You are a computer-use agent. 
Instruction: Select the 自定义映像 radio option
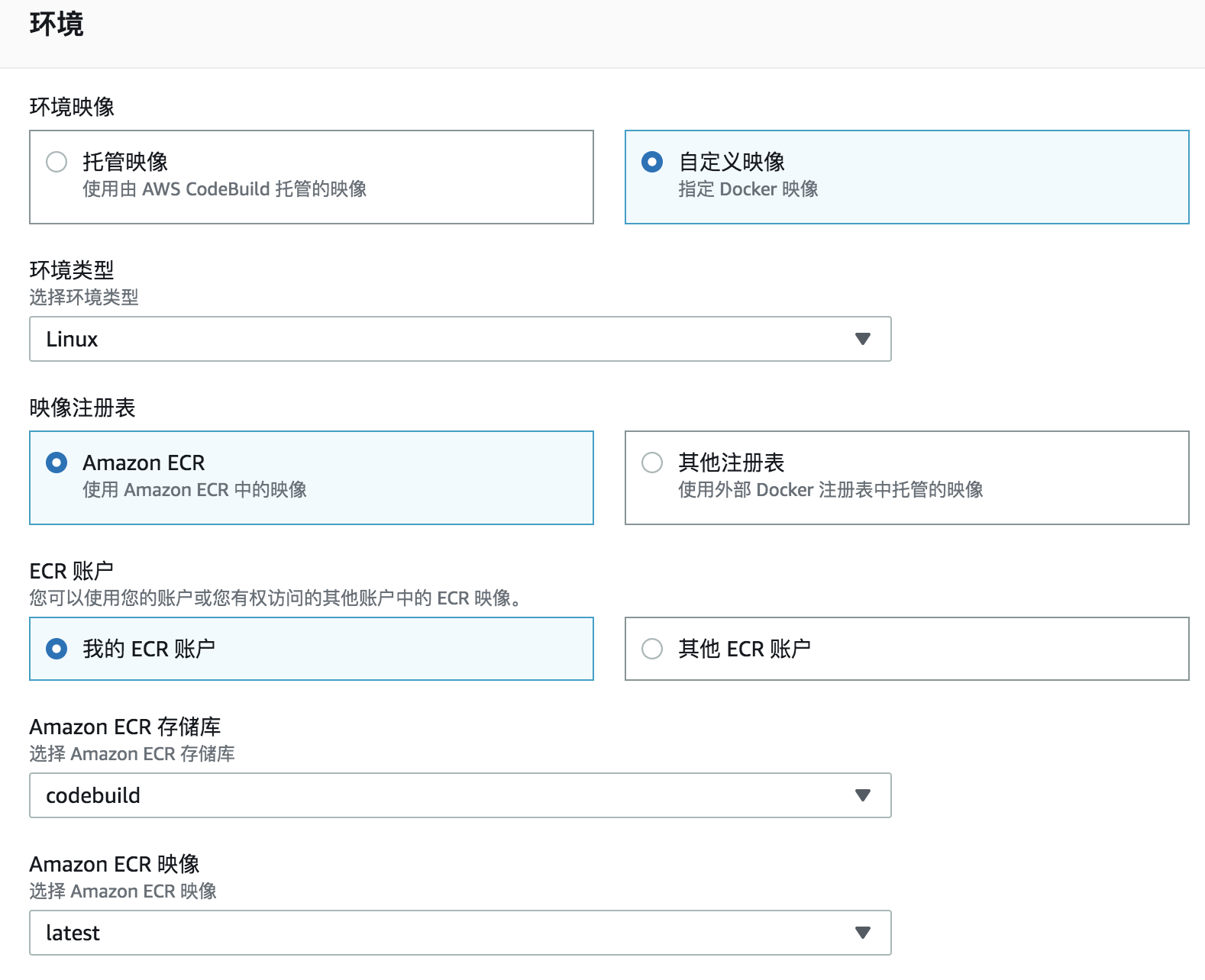[652, 162]
